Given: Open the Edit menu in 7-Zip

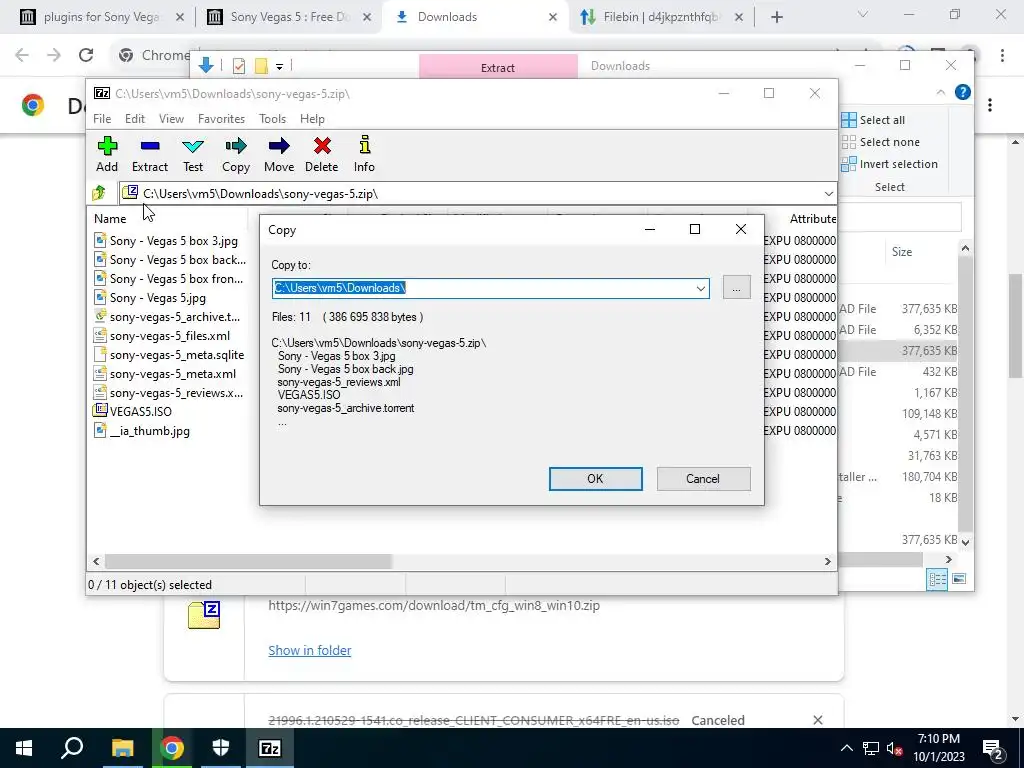Looking at the screenshot, I should (x=135, y=119).
